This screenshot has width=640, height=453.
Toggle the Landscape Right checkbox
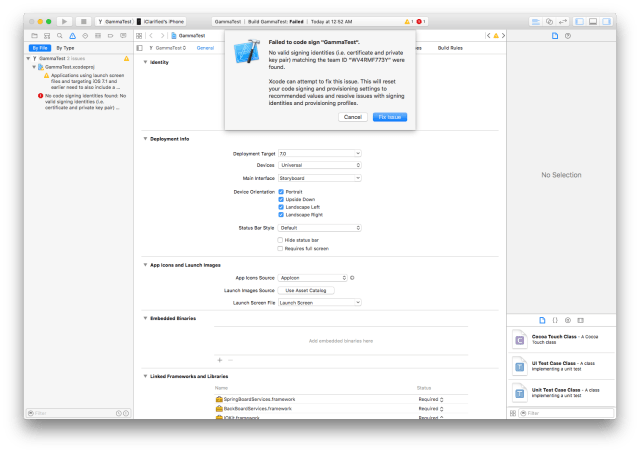(x=281, y=215)
